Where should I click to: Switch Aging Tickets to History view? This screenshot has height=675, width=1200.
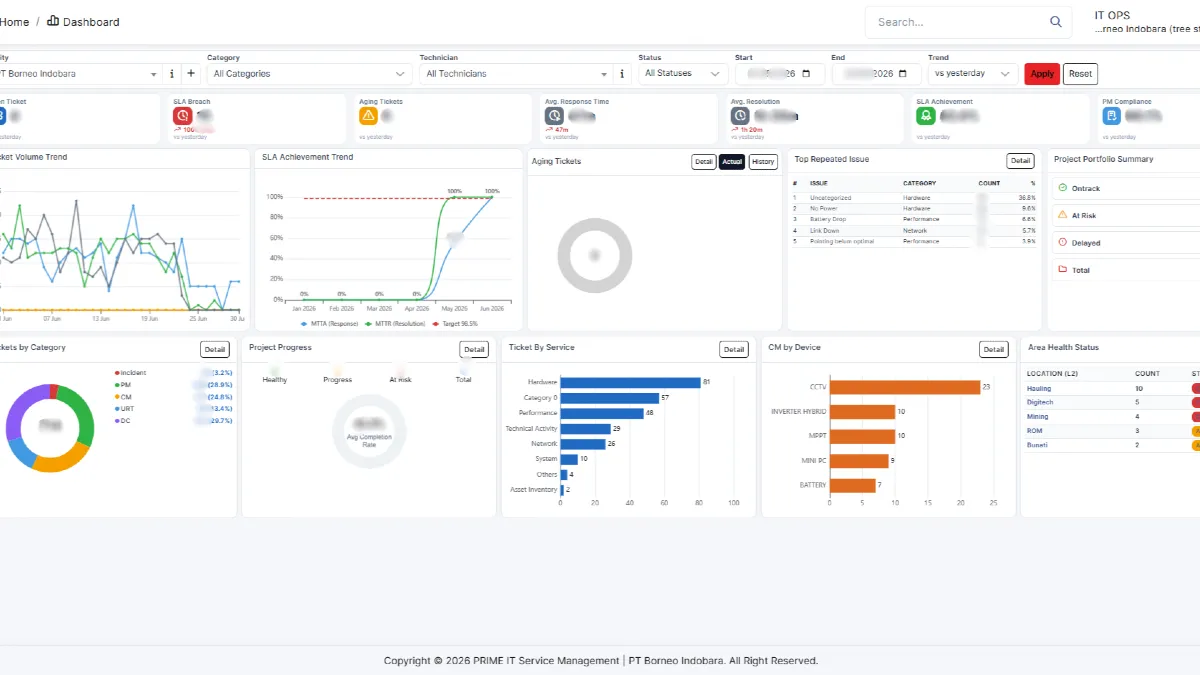tap(763, 162)
